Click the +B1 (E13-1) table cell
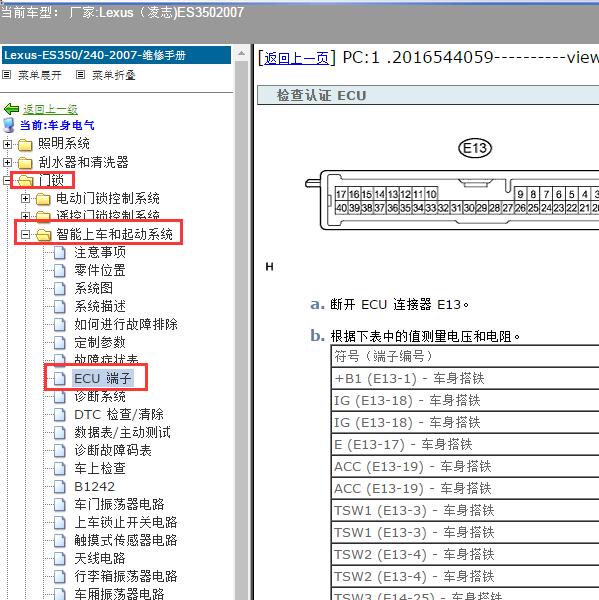Viewport: 599px width, 600px height. tap(465, 379)
